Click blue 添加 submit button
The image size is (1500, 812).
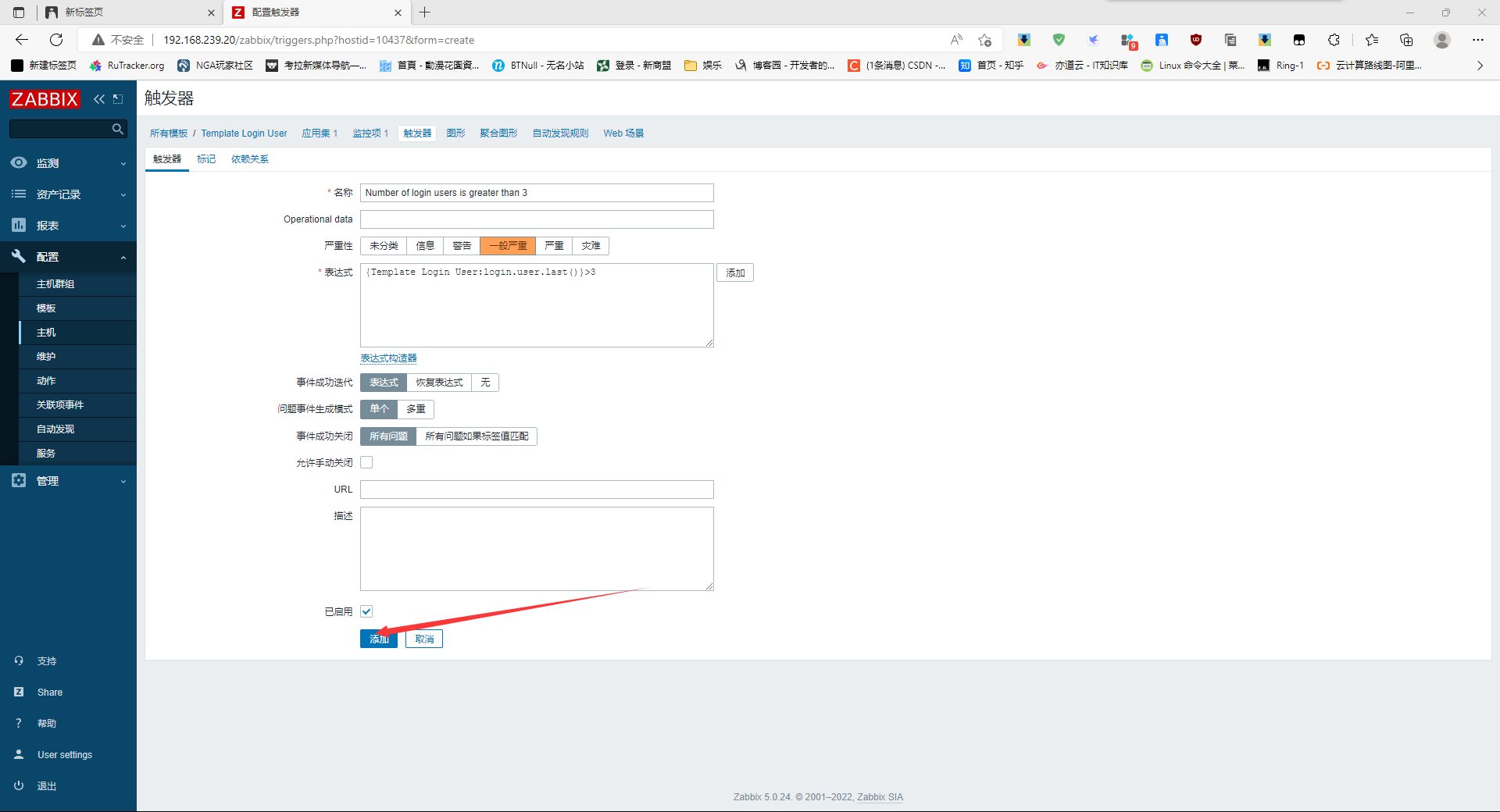point(379,639)
